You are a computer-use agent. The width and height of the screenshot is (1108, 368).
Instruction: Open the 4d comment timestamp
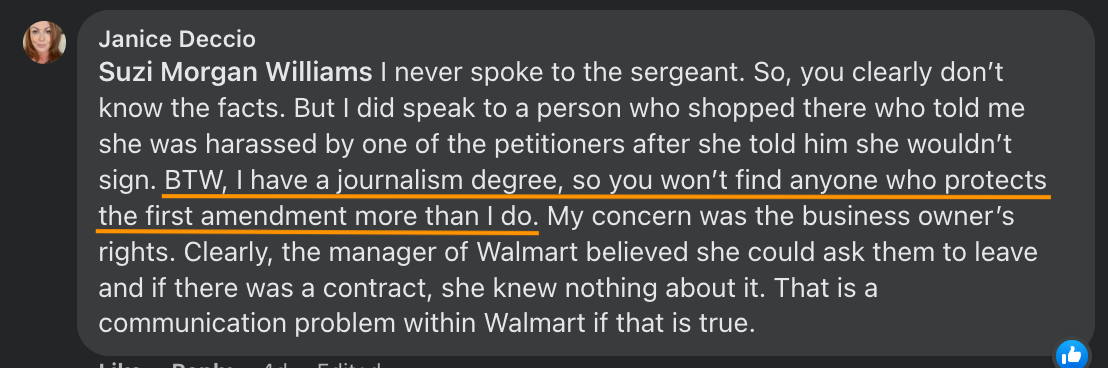point(274,364)
